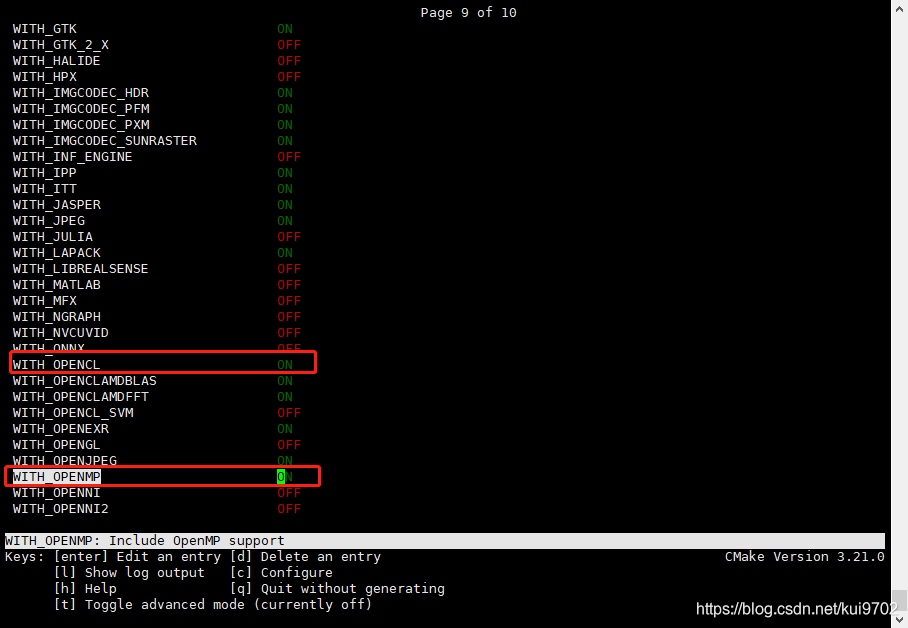Image resolution: width=908 pixels, height=628 pixels.
Task: Click the ON value of WITH_OPENEXR
Action: point(285,429)
